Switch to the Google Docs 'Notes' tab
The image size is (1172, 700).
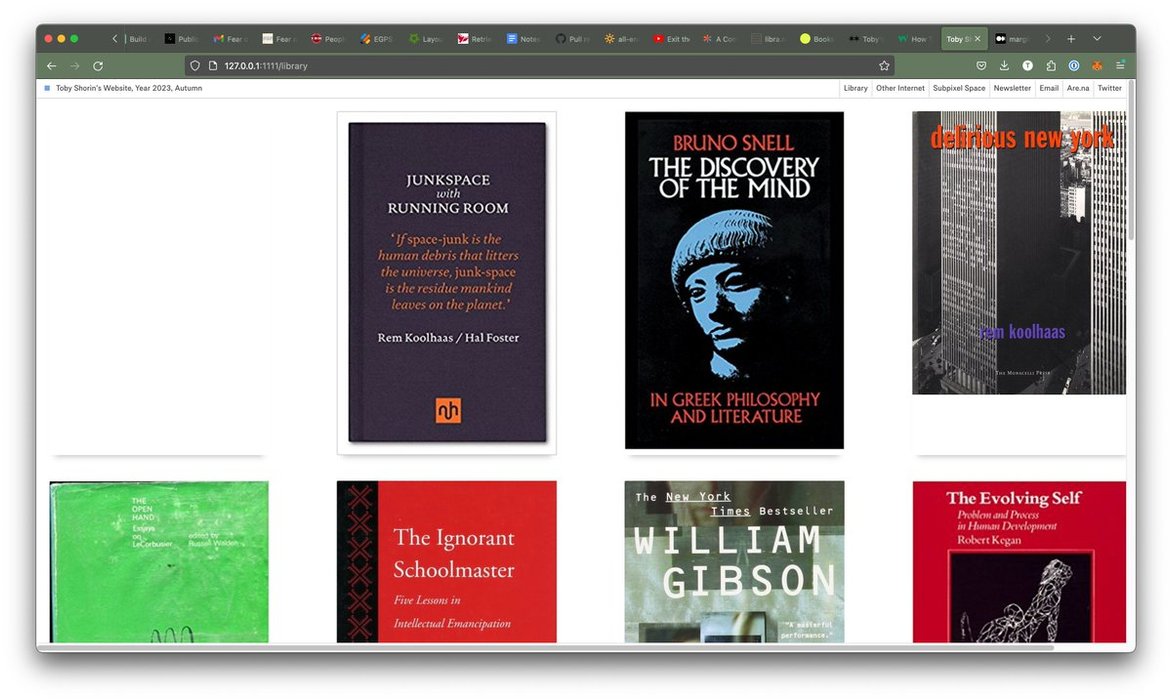(522, 39)
